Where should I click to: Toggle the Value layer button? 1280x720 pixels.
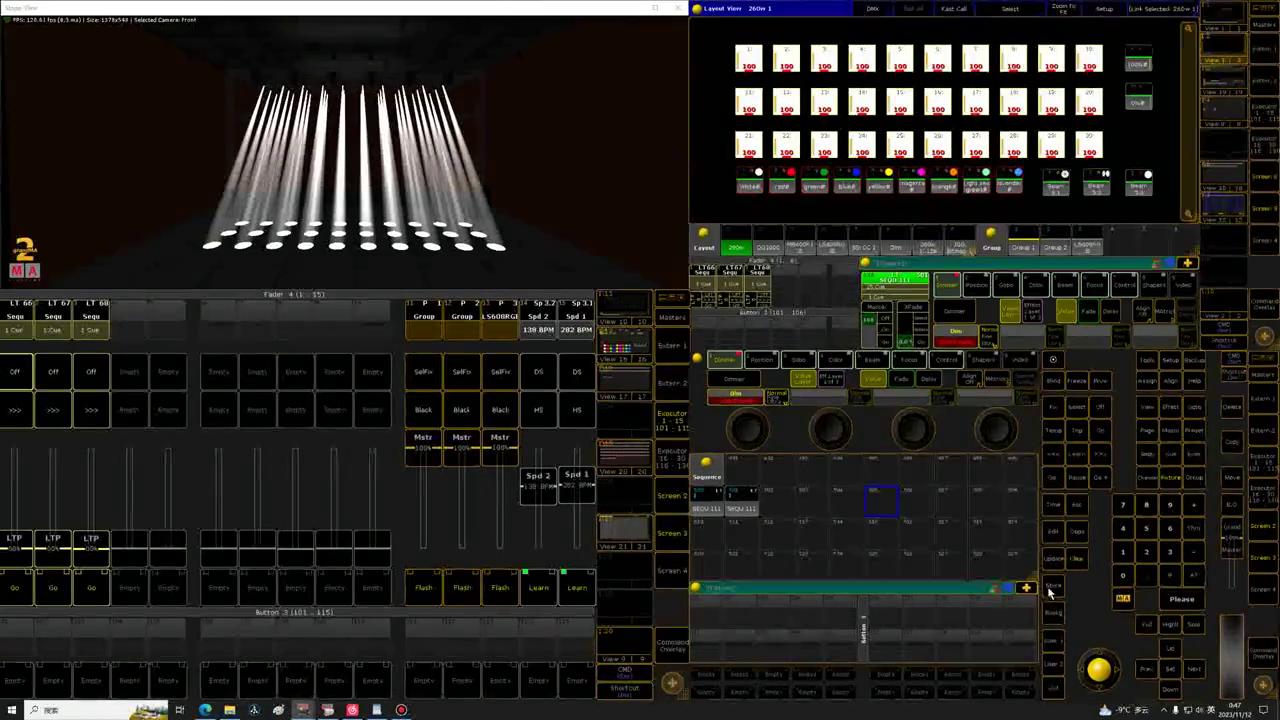[873, 379]
